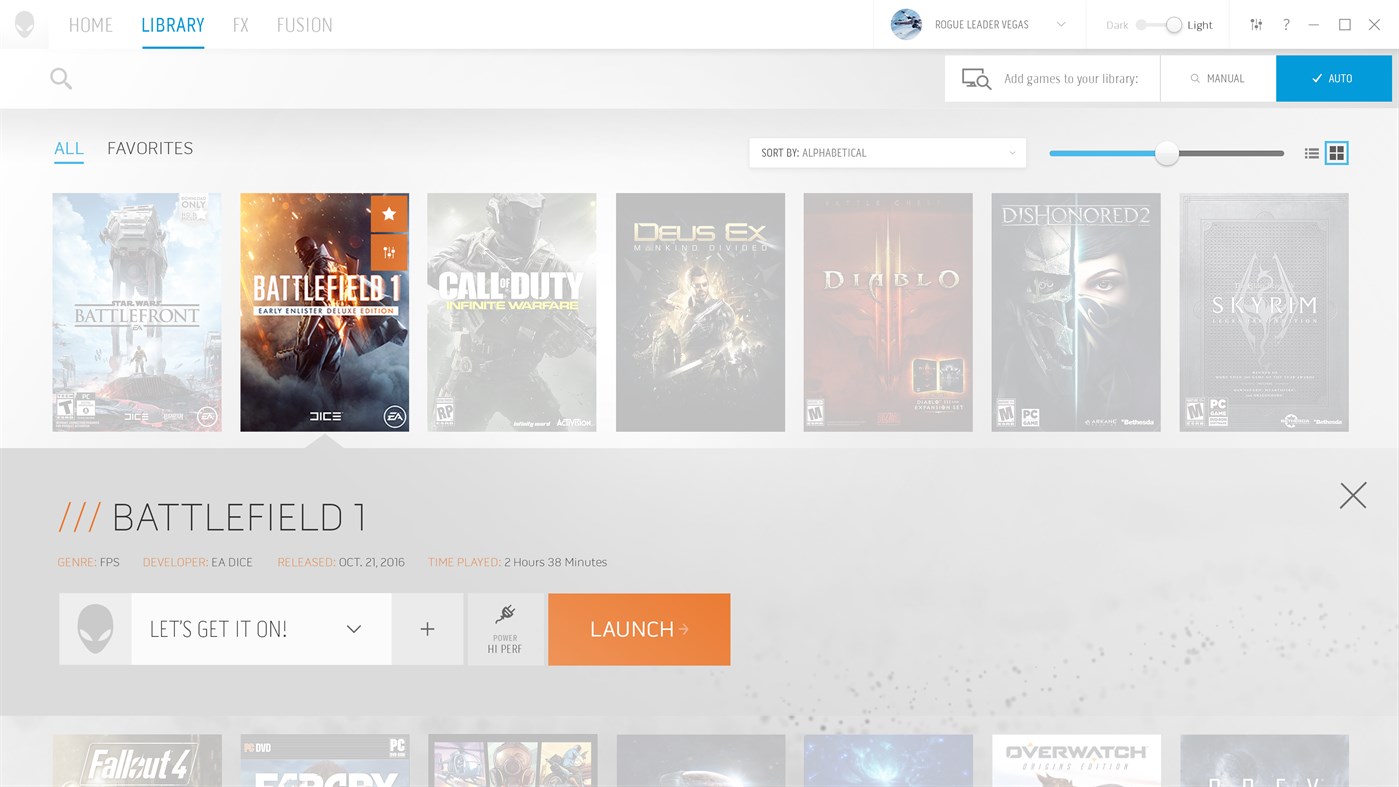Add a new profile with plus button
Viewport: 1399px width, 787px height.
click(427, 629)
